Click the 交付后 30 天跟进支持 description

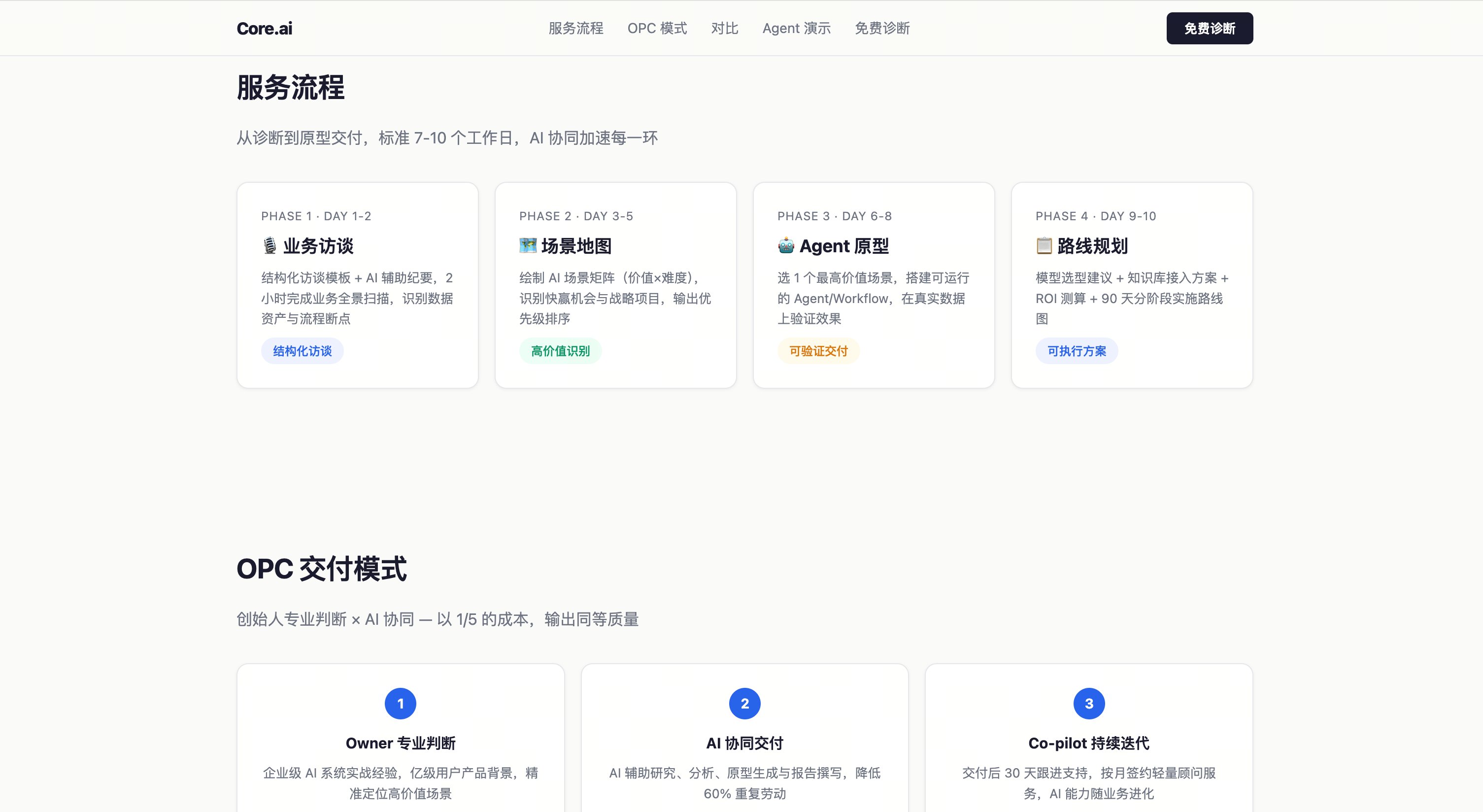(x=1089, y=782)
